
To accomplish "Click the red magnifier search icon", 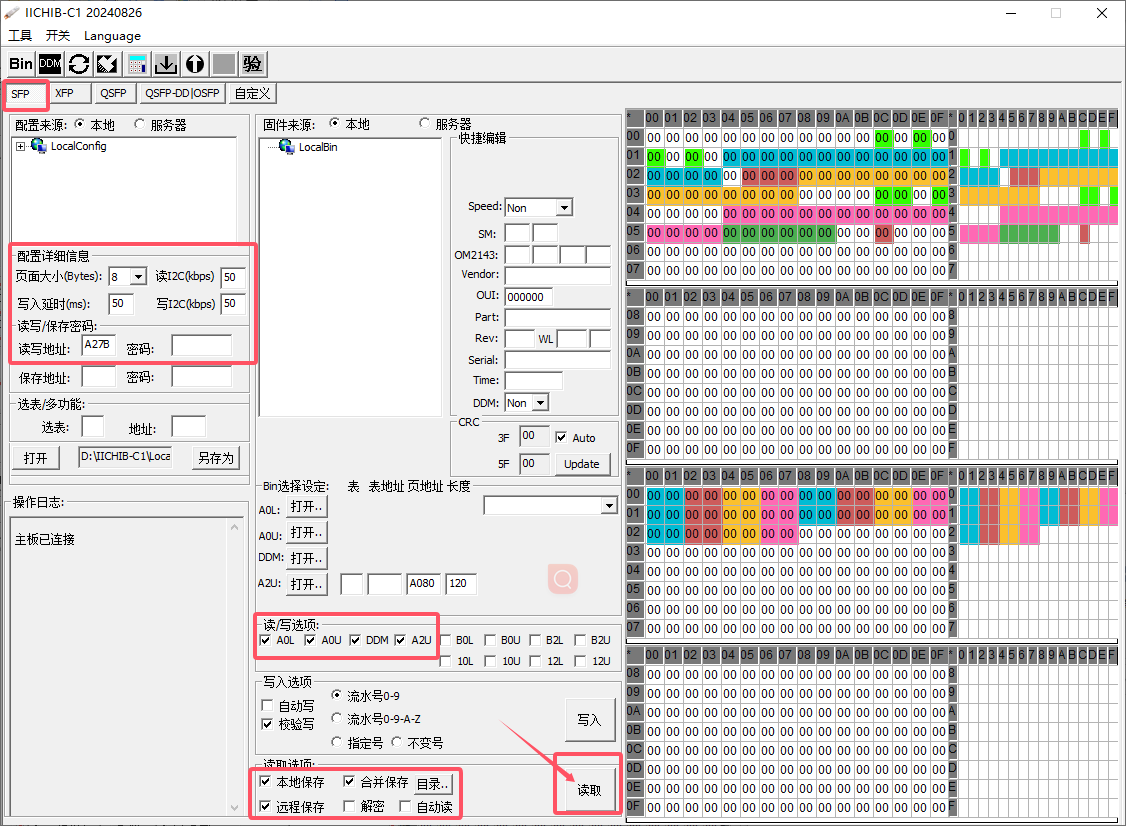I will 563,579.
